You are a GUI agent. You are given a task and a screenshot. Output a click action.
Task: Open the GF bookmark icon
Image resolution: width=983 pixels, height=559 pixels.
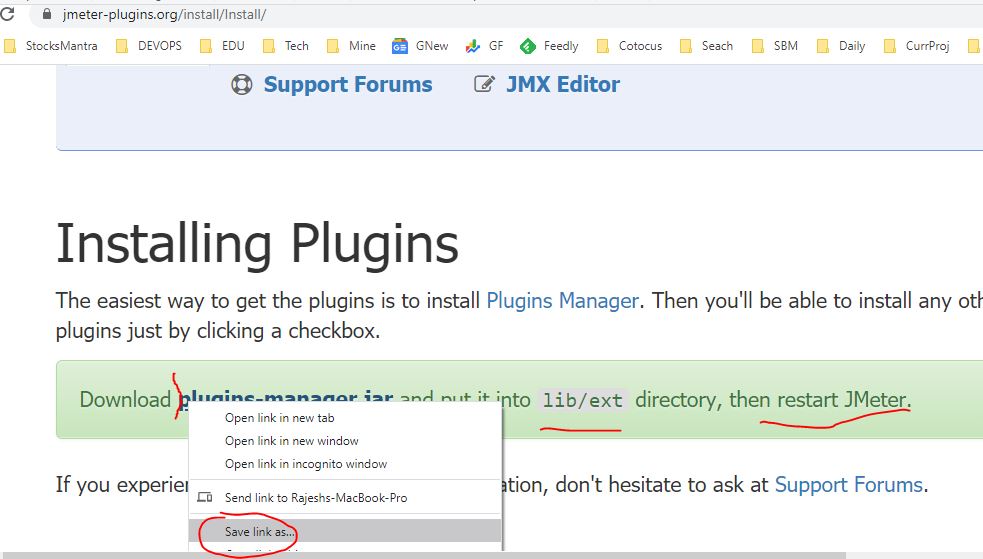pos(472,46)
